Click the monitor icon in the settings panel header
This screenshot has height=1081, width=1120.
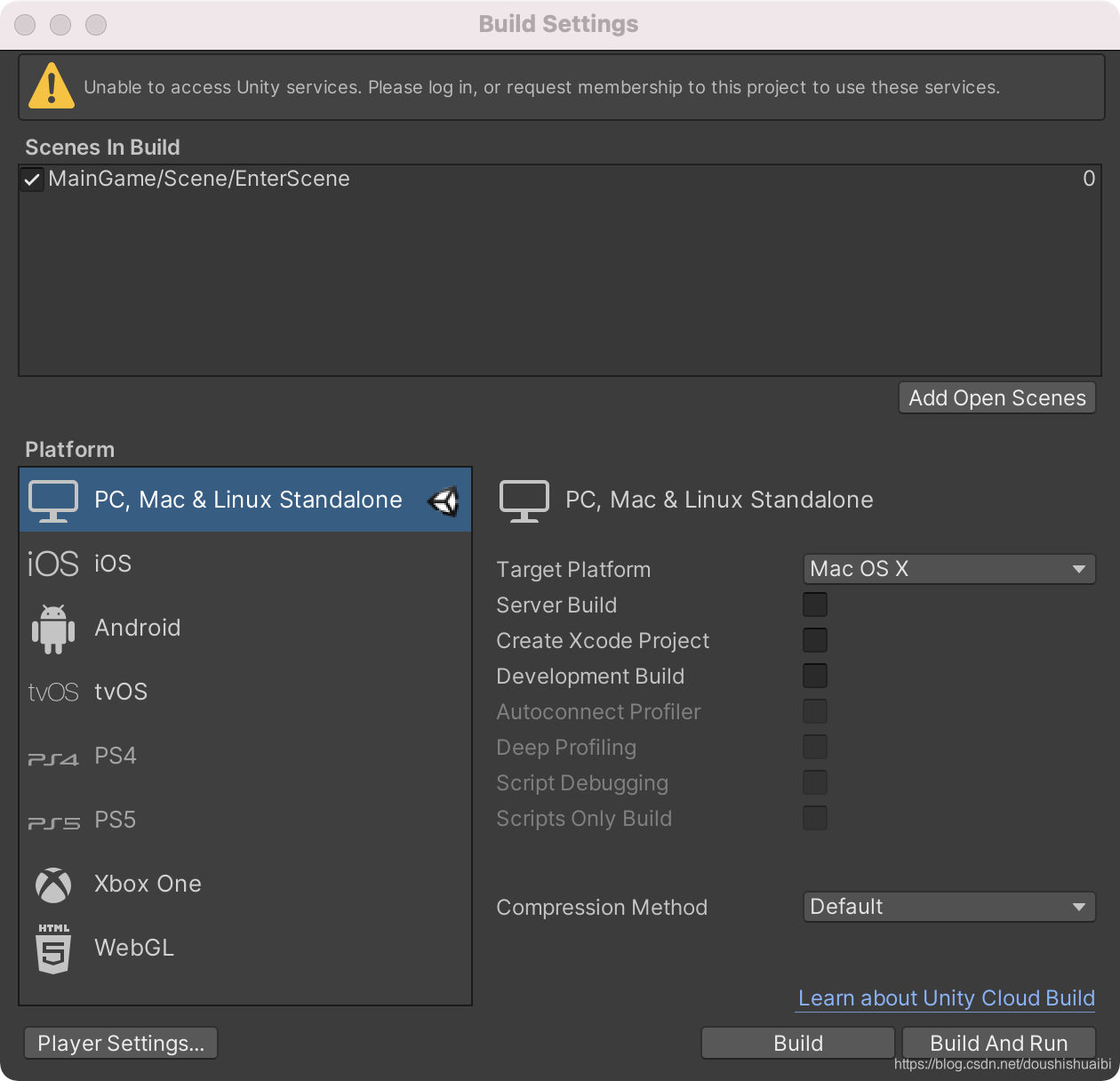524,501
